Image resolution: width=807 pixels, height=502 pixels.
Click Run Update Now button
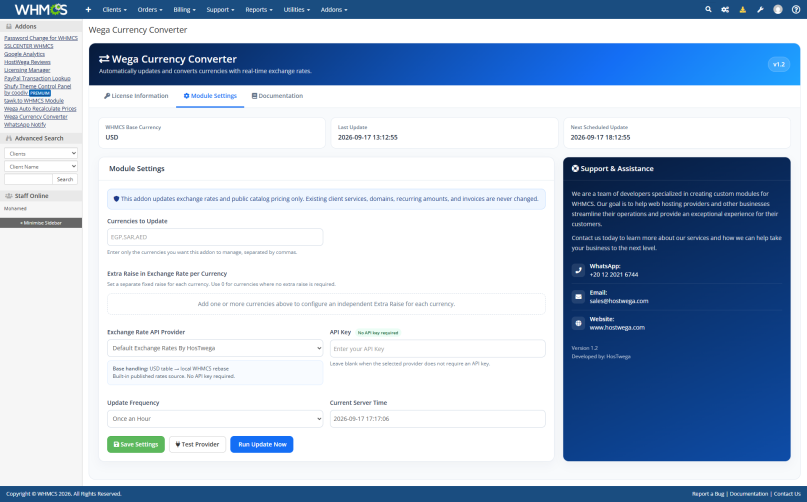click(x=262, y=444)
